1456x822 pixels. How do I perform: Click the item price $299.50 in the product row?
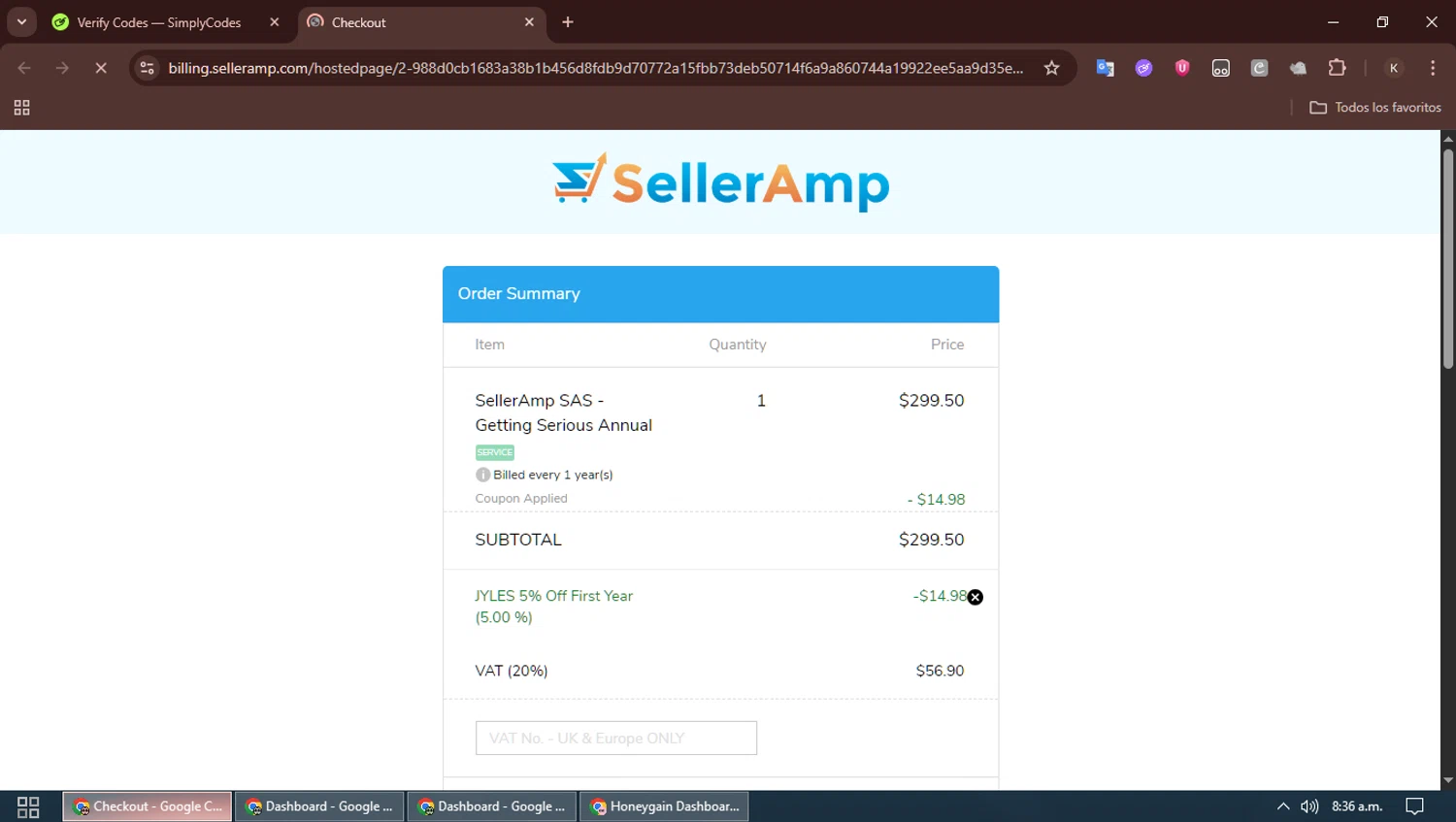pyautogui.click(x=931, y=400)
